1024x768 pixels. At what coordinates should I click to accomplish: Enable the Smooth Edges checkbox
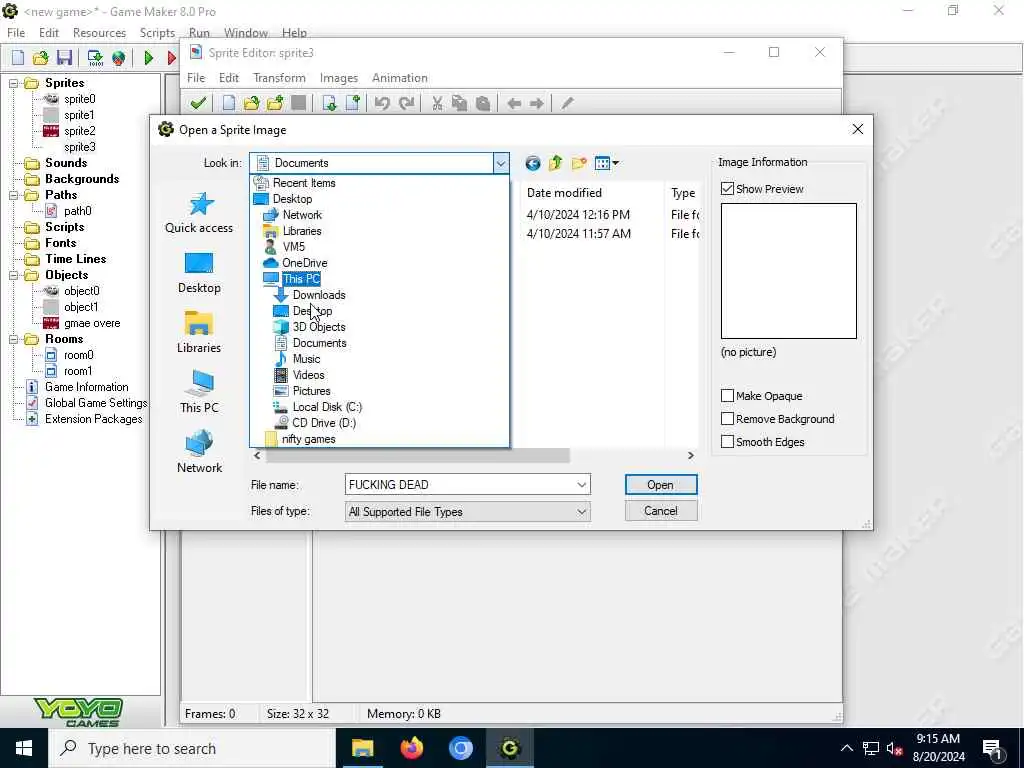tap(728, 442)
